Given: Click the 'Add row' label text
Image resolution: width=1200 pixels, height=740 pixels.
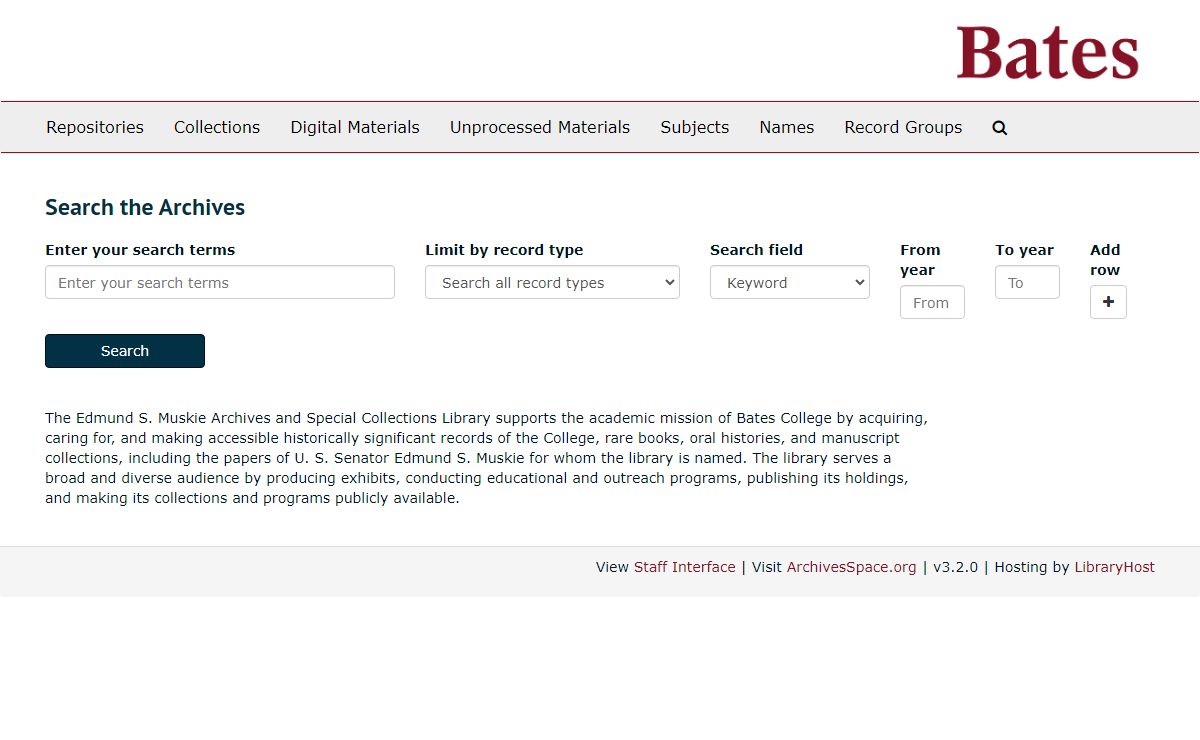Looking at the screenshot, I should 1105,260.
